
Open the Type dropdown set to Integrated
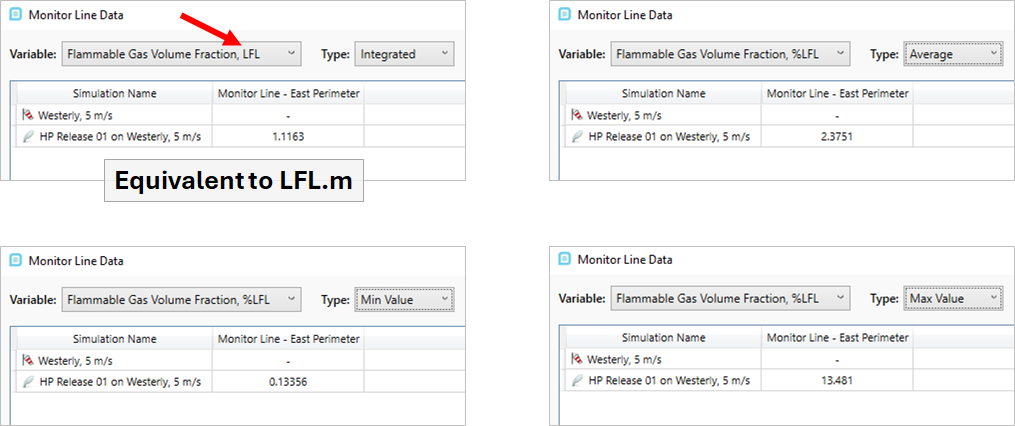(x=405, y=54)
